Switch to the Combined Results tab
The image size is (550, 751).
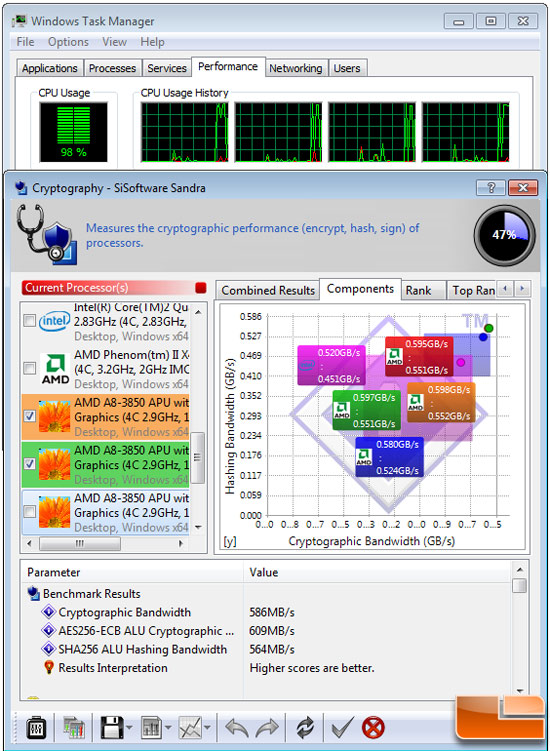pyautogui.click(x=268, y=291)
